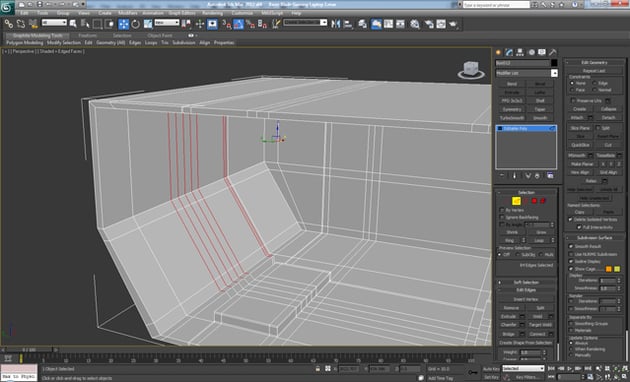
Task: Click the Align tool icon in toolbar
Action: (348, 24)
